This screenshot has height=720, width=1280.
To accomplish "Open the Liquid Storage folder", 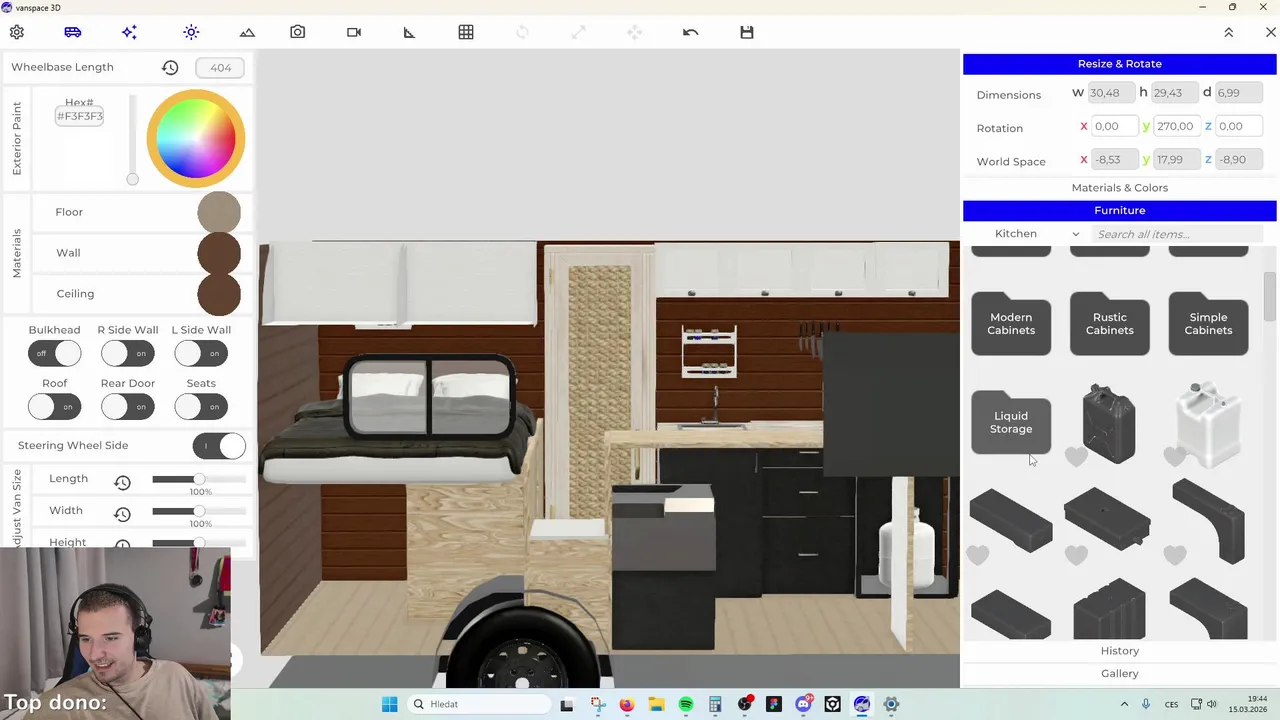I will coord(1011,422).
